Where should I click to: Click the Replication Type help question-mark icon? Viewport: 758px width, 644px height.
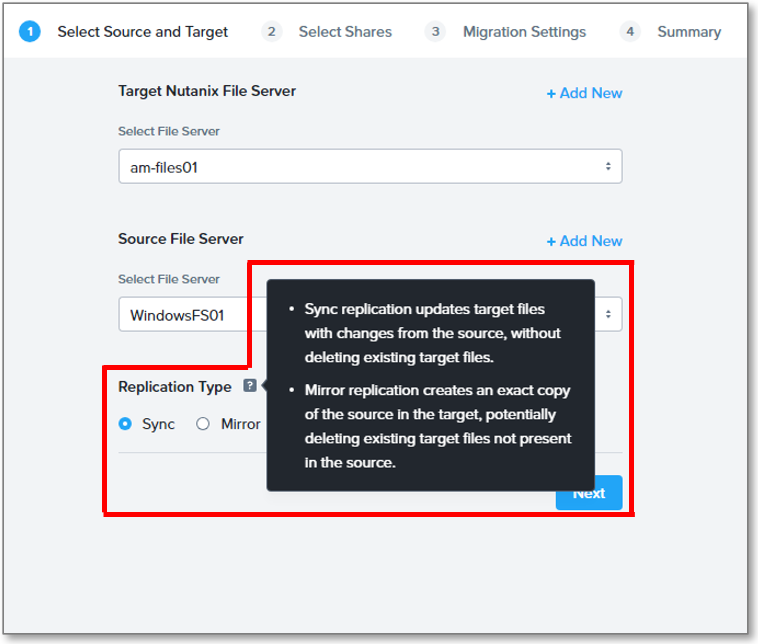pyautogui.click(x=249, y=386)
